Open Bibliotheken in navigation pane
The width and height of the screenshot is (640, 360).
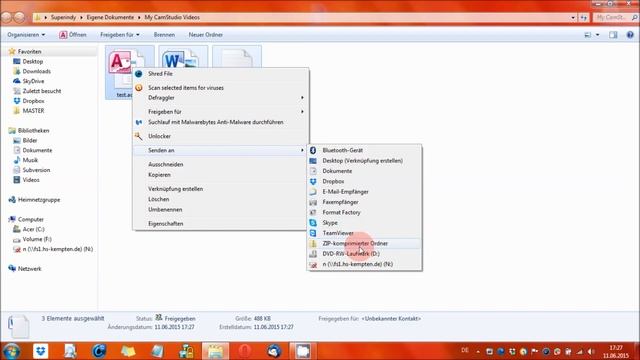click(33, 131)
